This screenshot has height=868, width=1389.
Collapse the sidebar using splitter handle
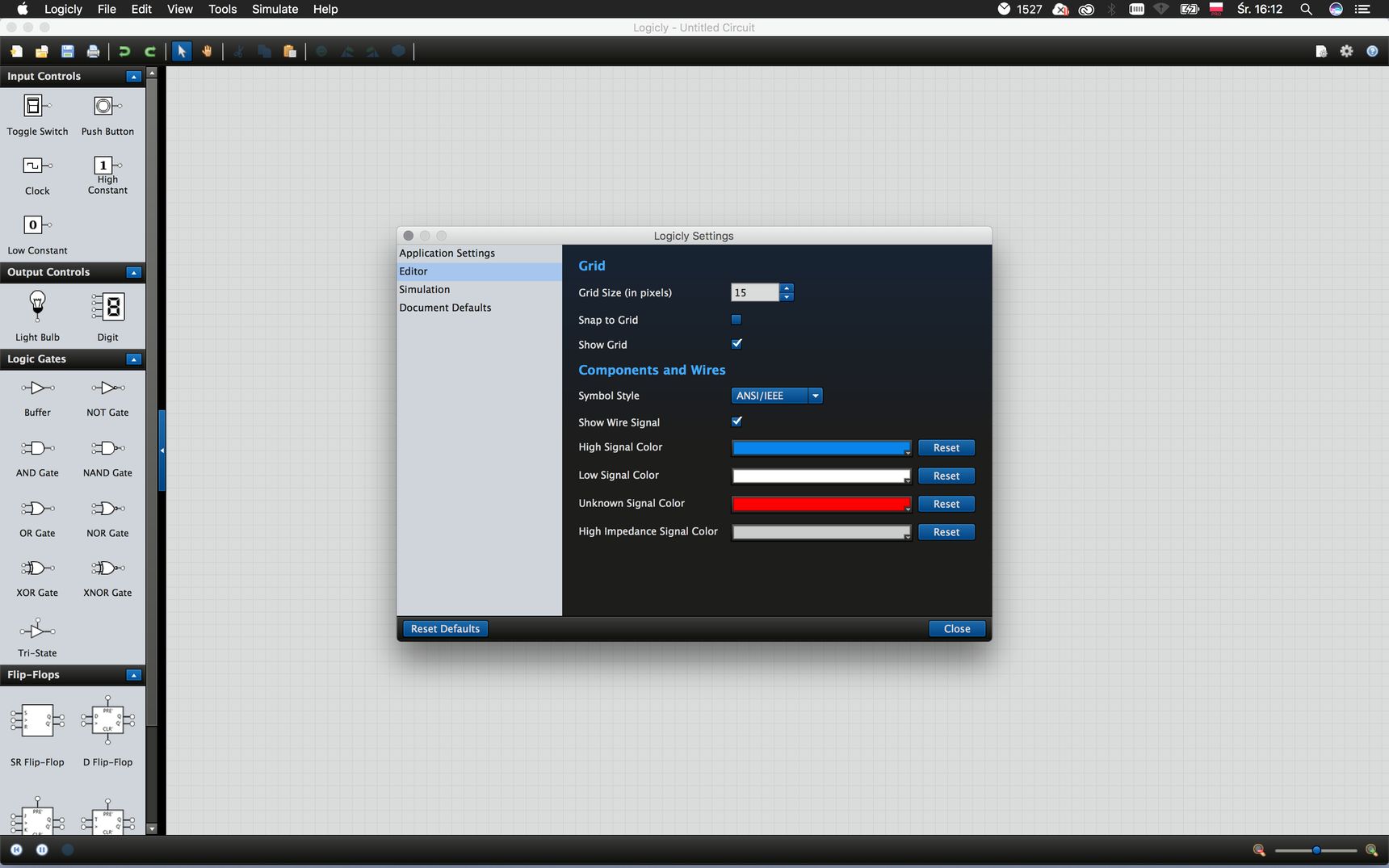tap(162, 451)
